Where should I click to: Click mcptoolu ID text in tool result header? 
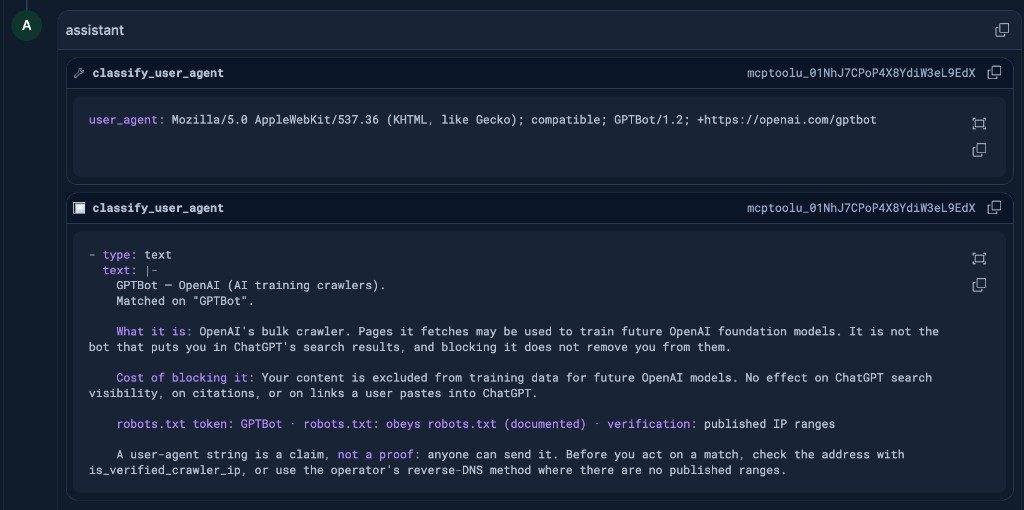click(861, 208)
